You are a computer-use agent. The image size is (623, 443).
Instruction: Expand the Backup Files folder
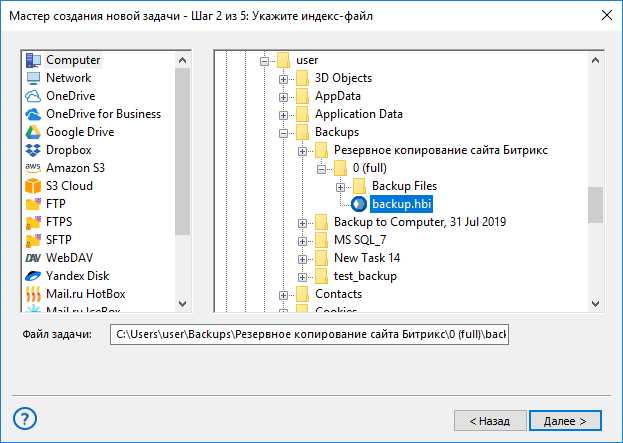point(341,188)
